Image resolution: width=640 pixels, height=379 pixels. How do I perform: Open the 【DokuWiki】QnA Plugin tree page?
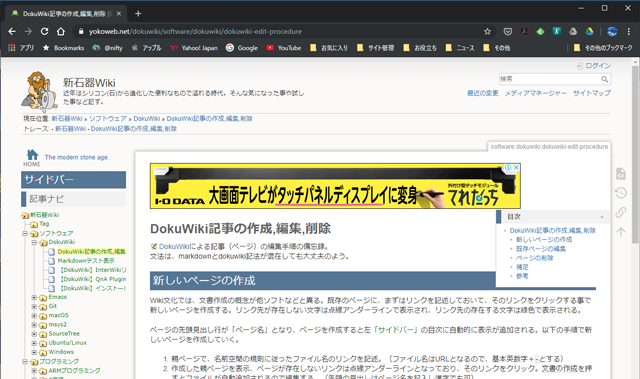click(x=92, y=279)
